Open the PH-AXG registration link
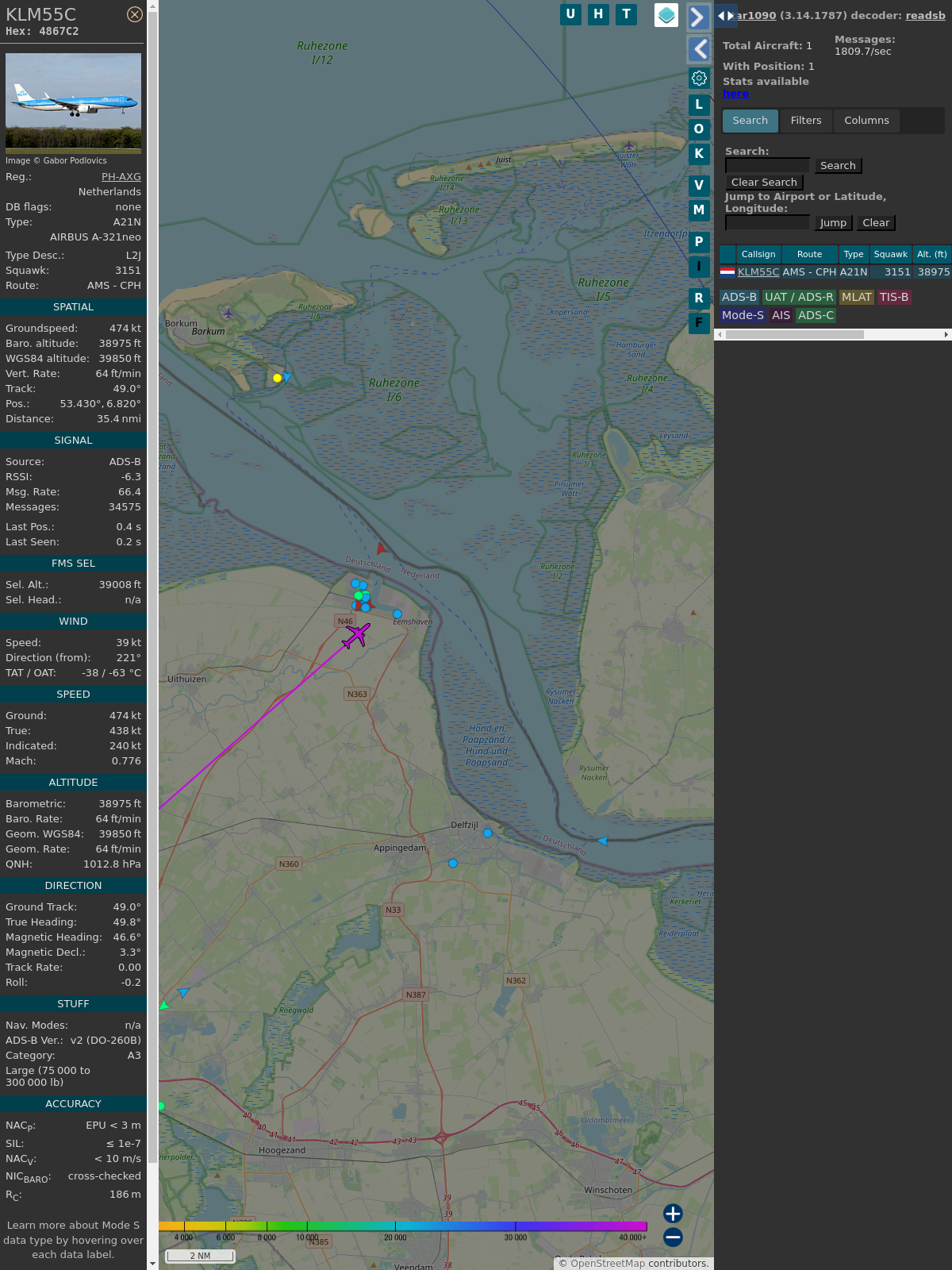 click(121, 177)
